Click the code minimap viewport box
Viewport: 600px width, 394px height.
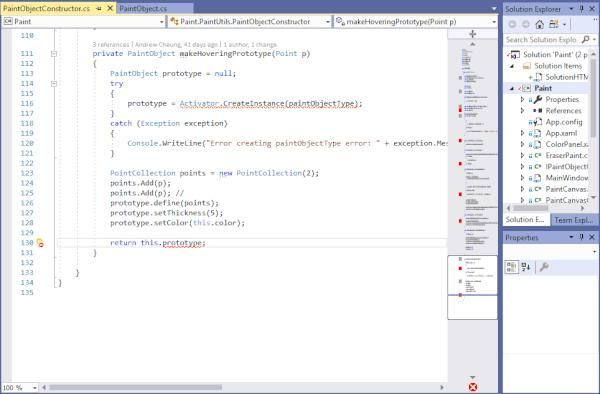473,287
